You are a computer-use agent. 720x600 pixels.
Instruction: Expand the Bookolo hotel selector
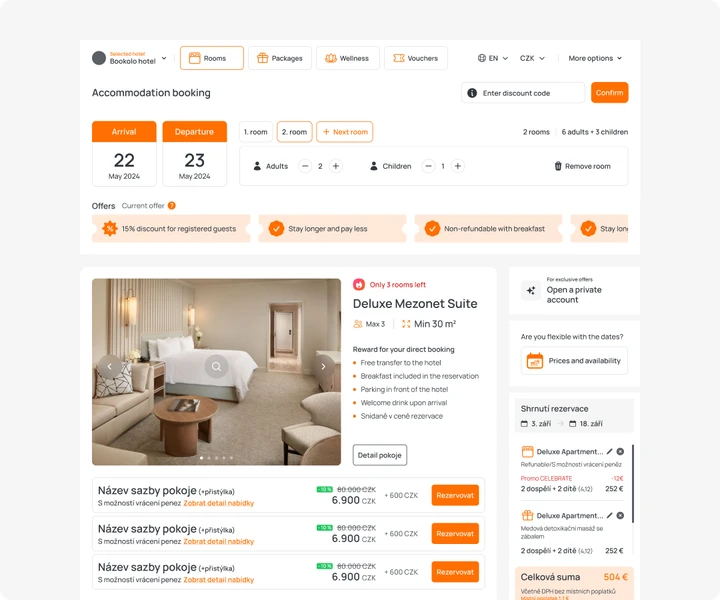pos(130,58)
